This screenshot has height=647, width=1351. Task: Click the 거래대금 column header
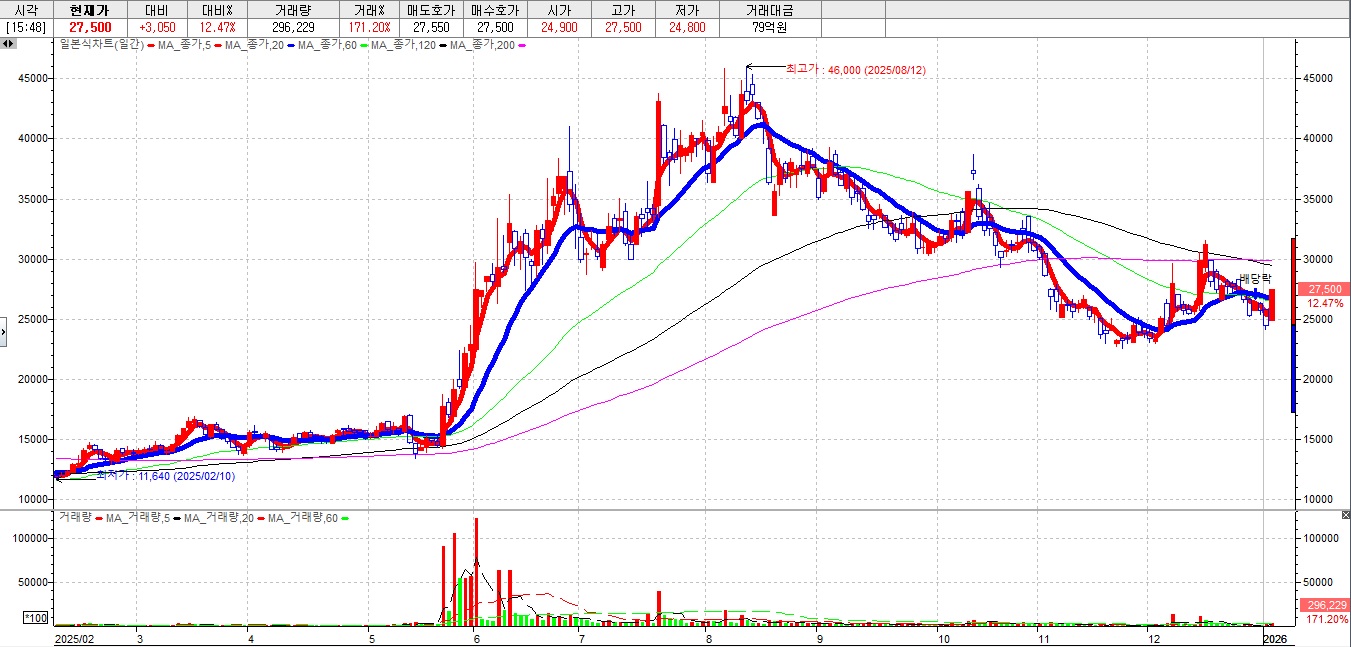[769, 9]
